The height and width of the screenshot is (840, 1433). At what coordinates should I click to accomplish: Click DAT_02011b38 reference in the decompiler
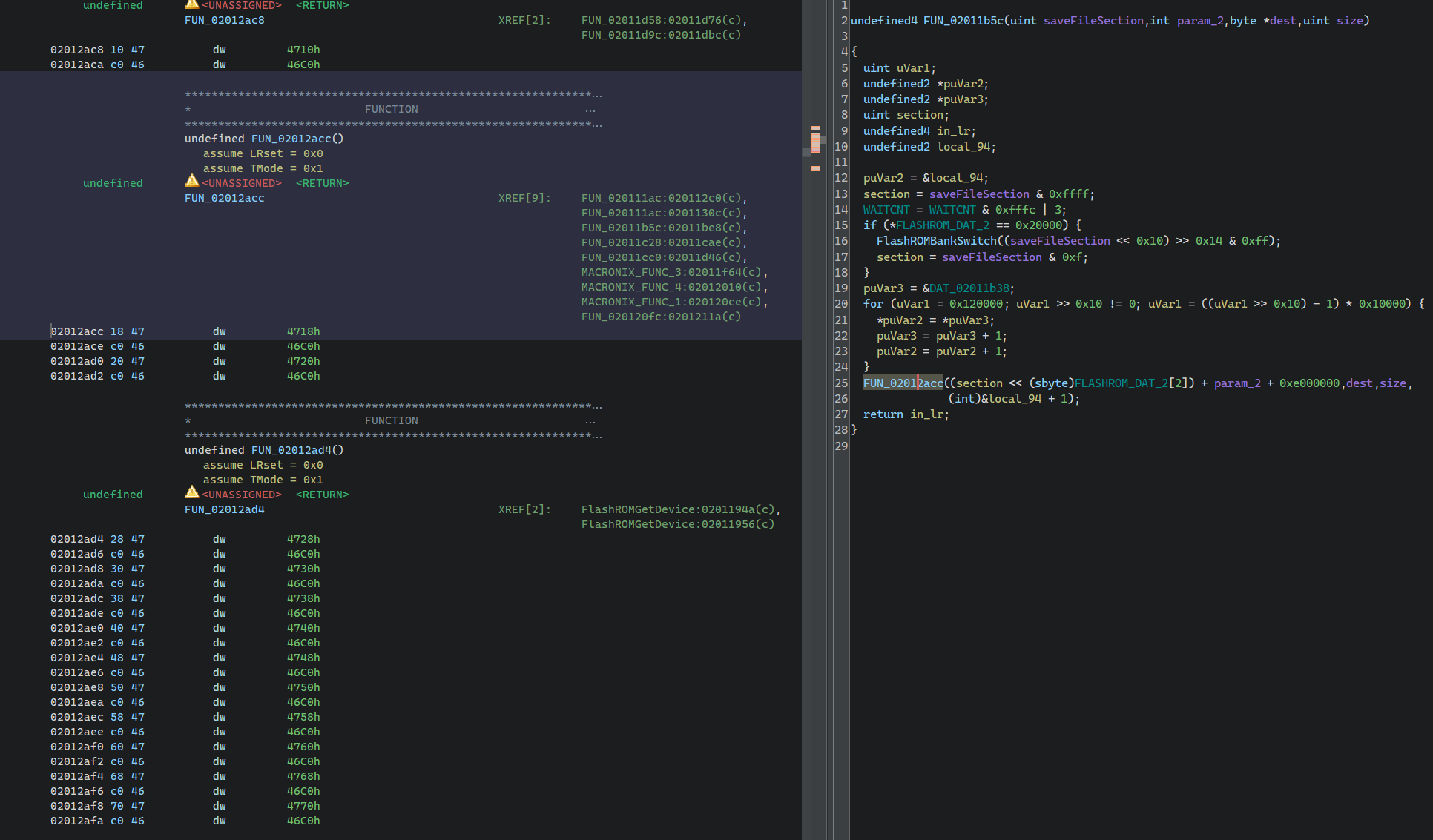click(x=969, y=288)
